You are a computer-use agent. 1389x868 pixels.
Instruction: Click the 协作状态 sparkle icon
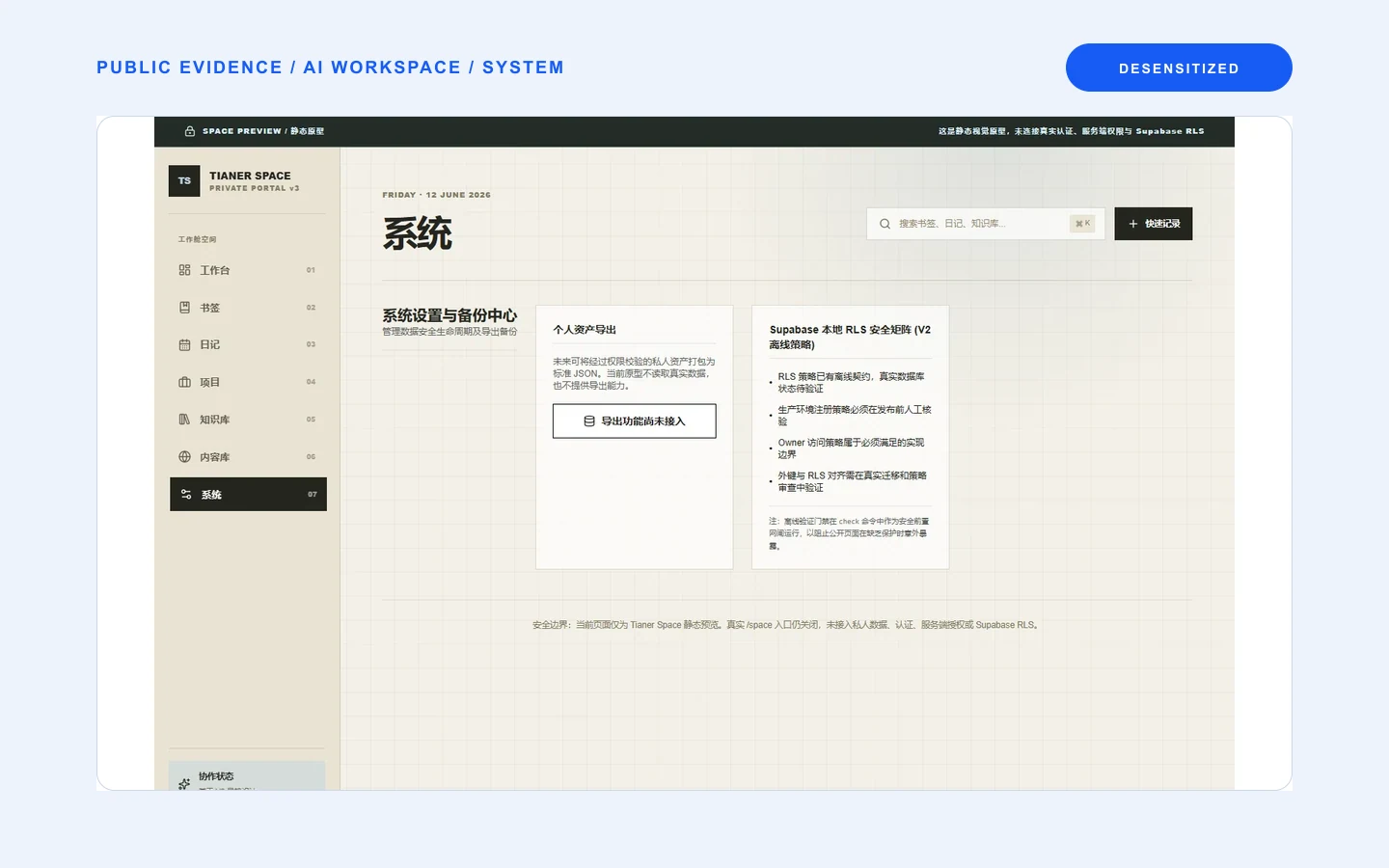coord(184,784)
